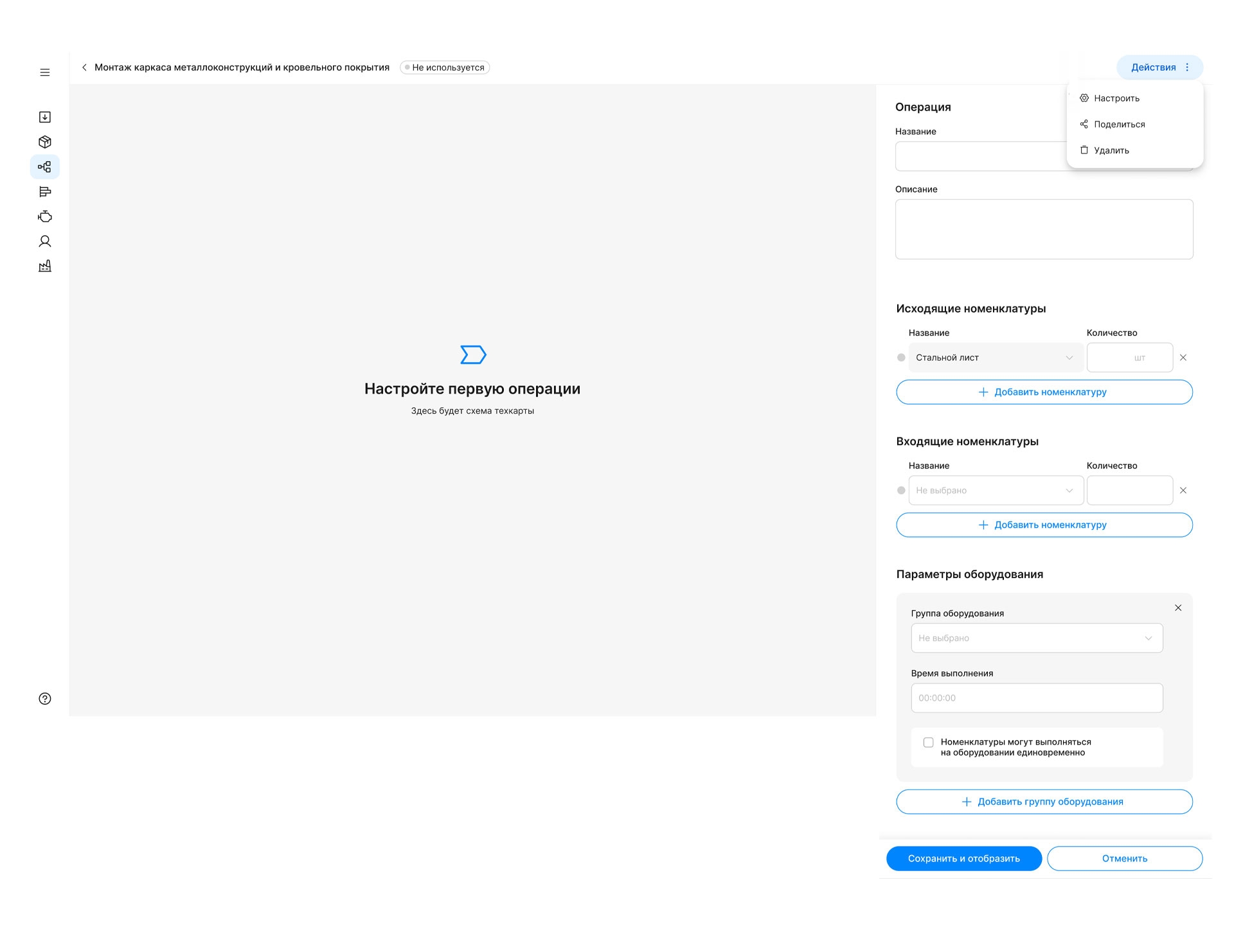1234x952 pixels.
Task: Select Удалить in the actions menu
Action: click(1111, 150)
